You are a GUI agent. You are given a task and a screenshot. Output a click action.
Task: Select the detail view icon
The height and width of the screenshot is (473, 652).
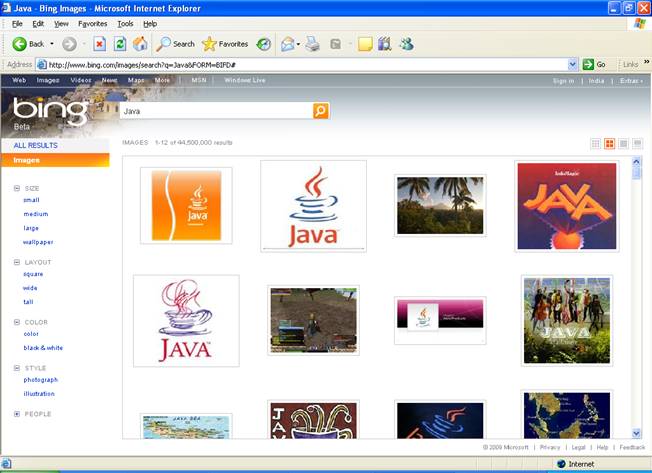pos(637,143)
